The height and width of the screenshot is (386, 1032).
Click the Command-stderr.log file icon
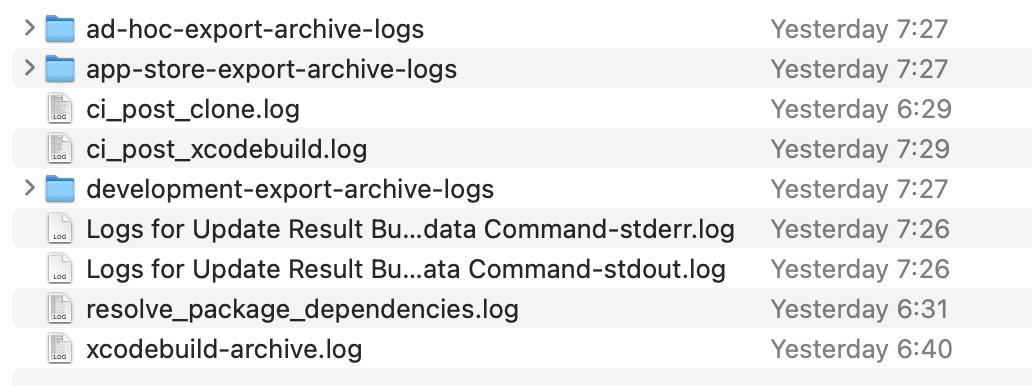point(60,229)
